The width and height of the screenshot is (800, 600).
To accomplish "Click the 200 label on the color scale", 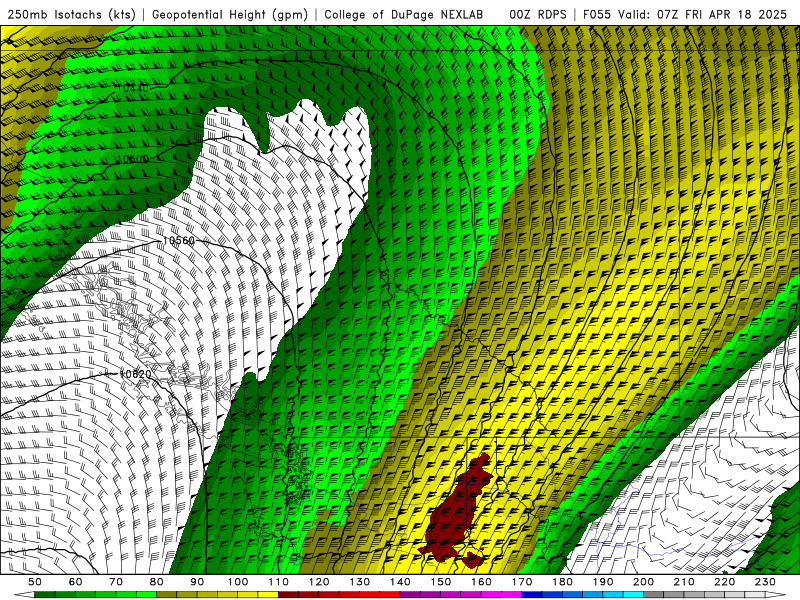I will (x=644, y=582).
